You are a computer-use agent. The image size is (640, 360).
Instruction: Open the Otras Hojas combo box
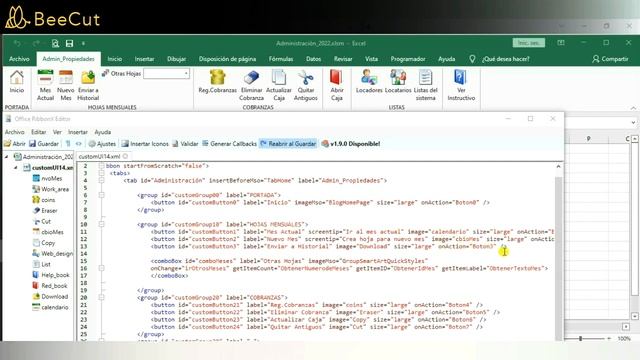tap(167, 73)
